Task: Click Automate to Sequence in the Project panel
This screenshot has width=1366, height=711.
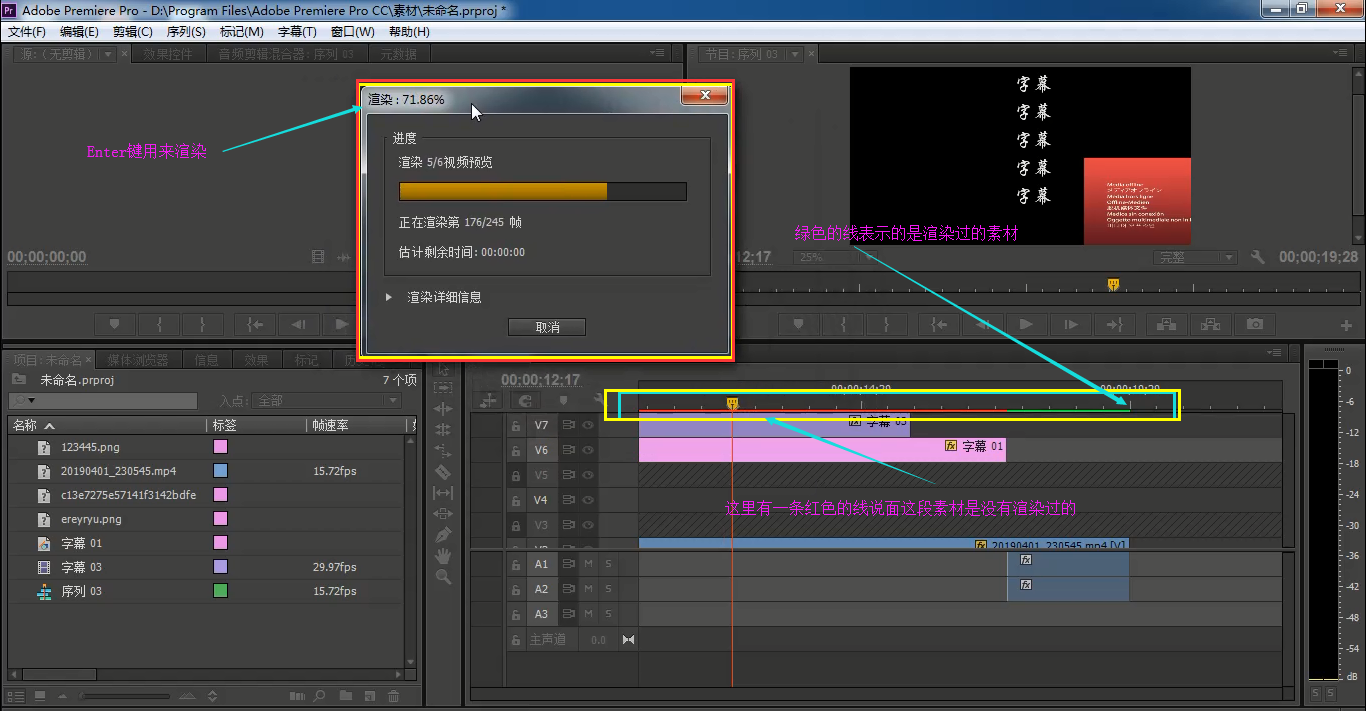Action: click(297, 696)
